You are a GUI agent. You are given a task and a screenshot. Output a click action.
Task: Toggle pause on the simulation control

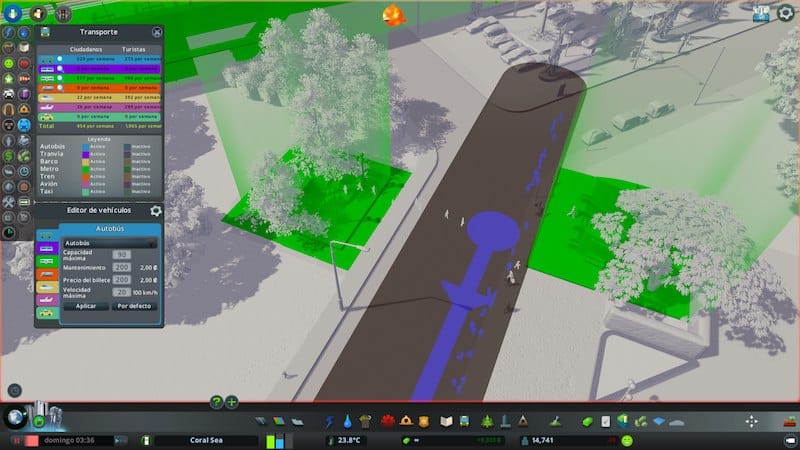16,440
